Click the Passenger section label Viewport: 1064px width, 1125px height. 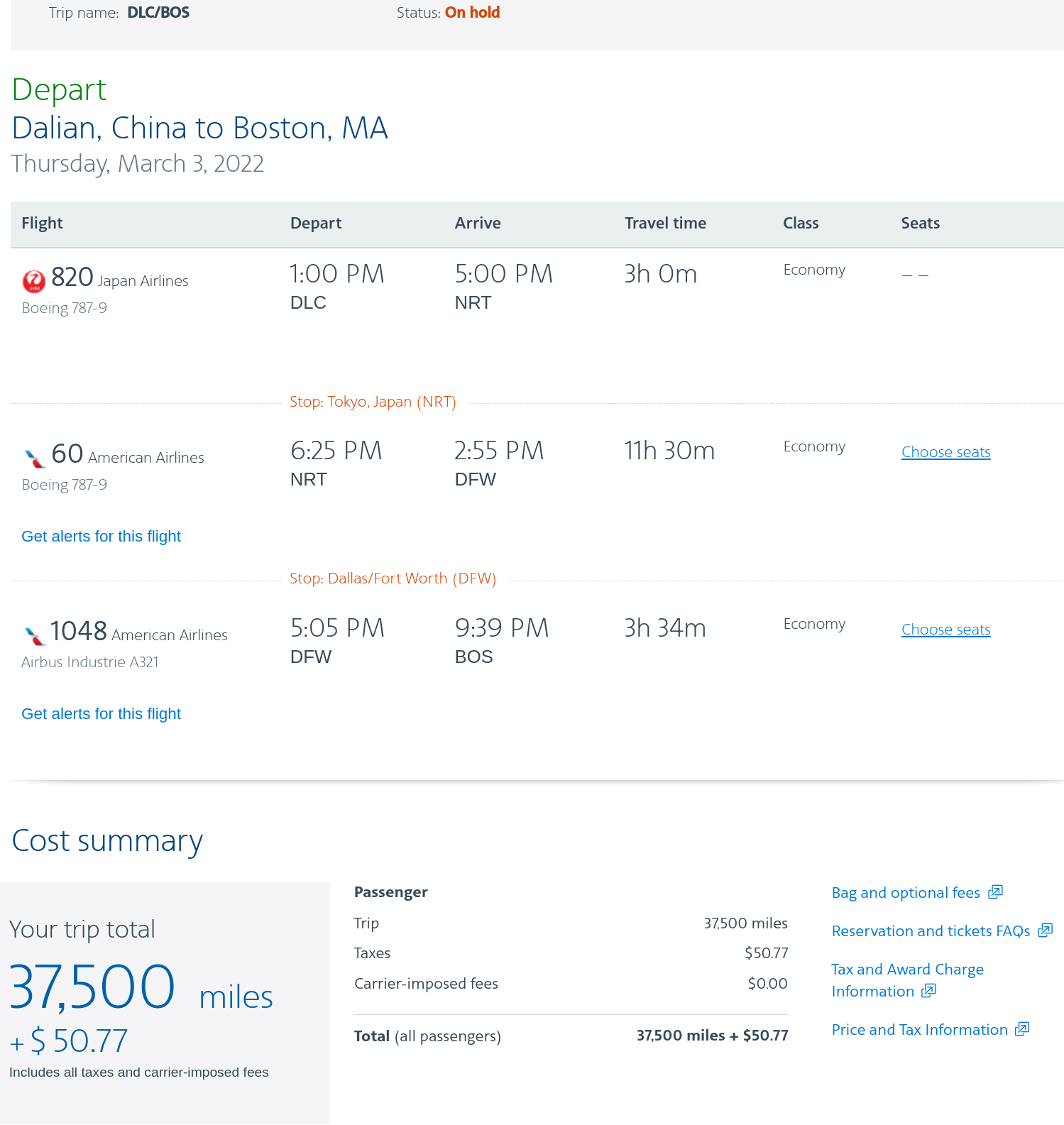[390, 892]
